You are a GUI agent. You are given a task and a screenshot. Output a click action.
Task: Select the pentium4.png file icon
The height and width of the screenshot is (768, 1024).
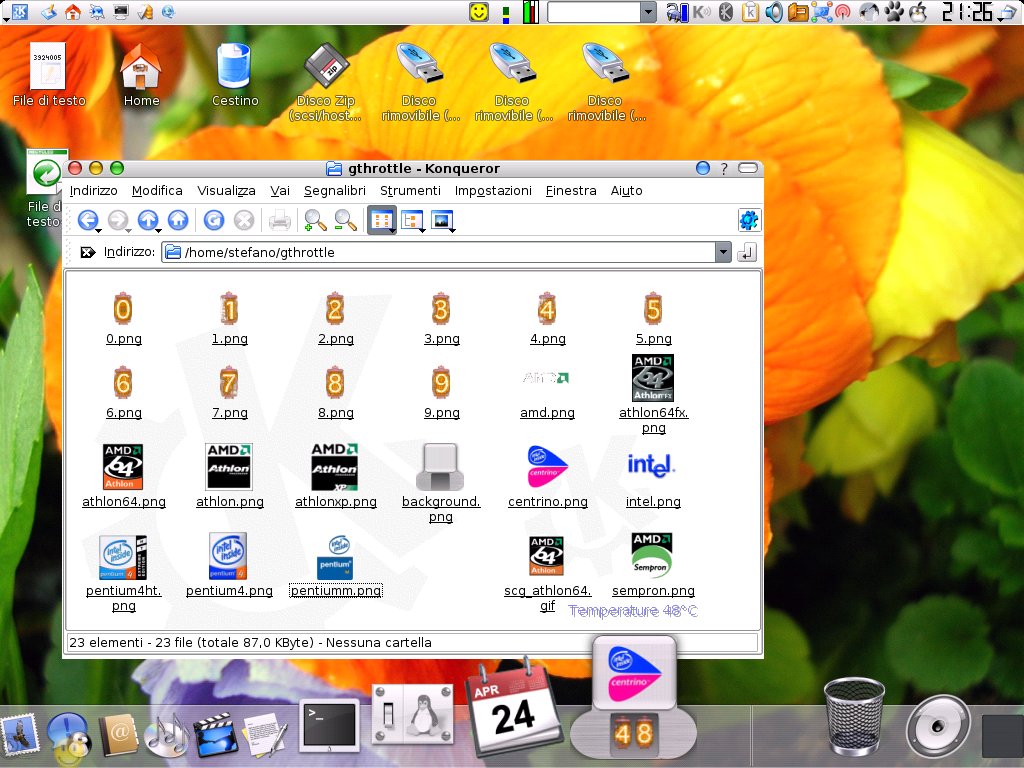tap(228, 556)
